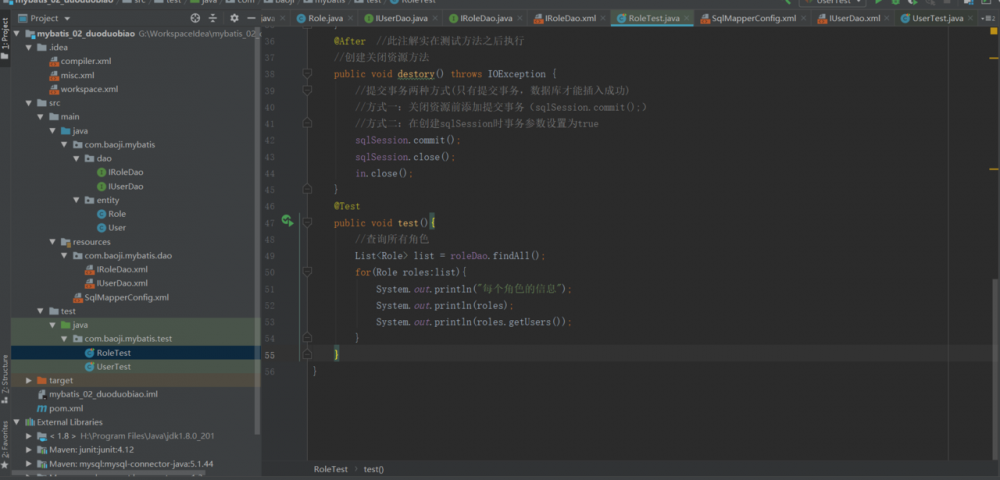
Task: Click the run test gutter icon beside test()
Action: click(286, 220)
